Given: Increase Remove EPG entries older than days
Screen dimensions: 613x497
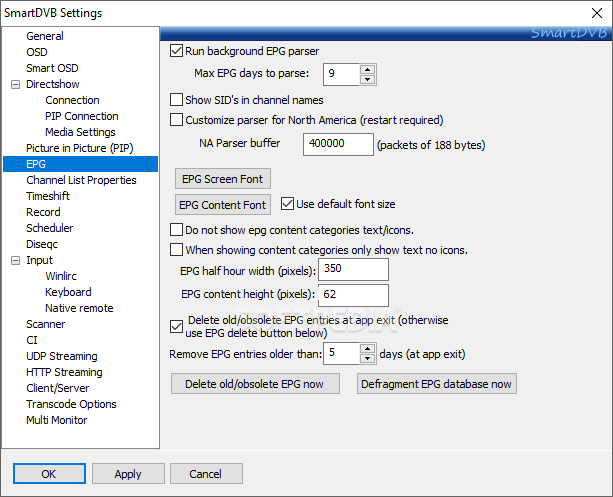Looking at the screenshot, I should click(367, 349).
